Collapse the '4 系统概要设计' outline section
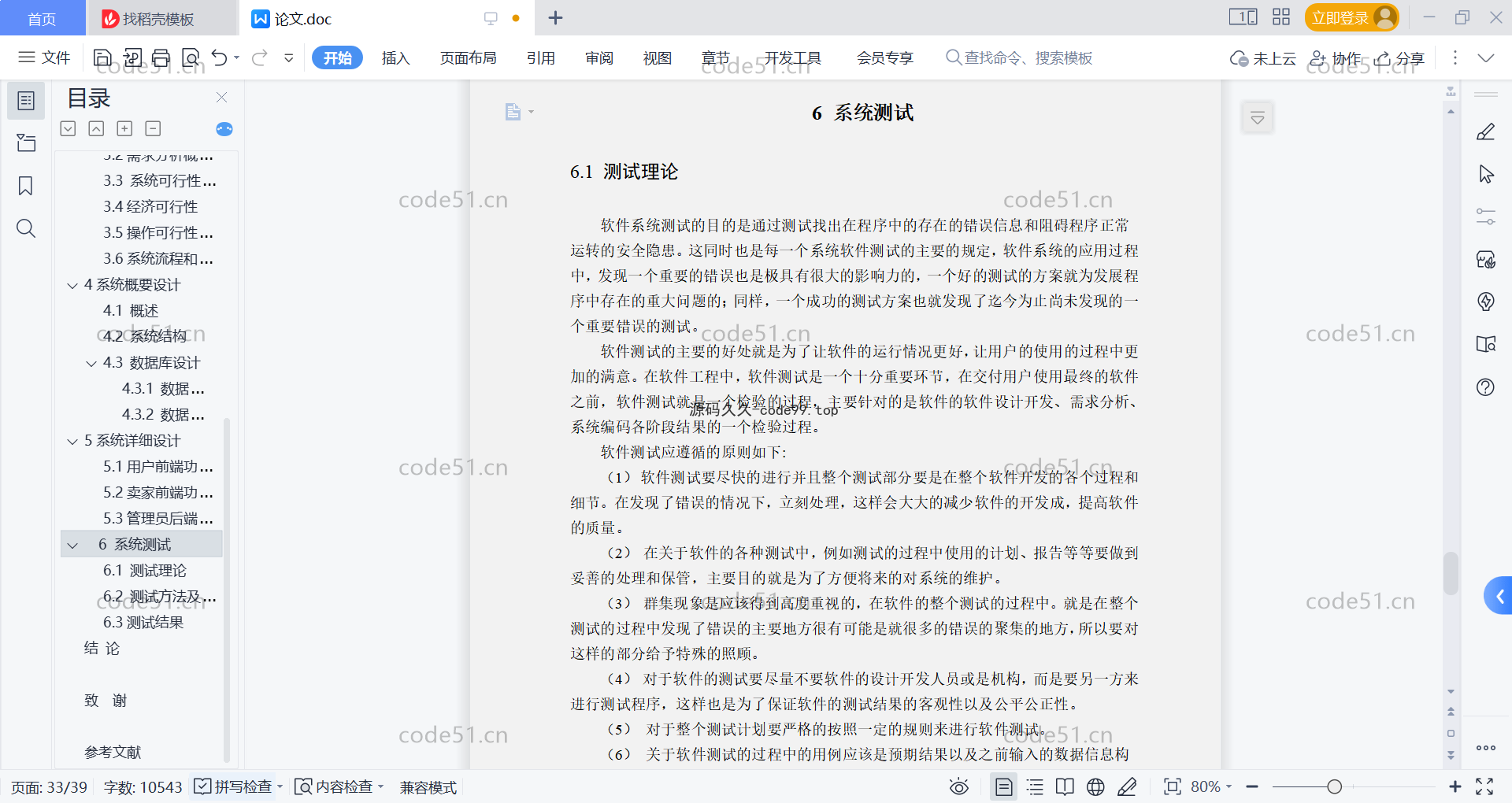This screenshot has height=803, width=1512. pyautogui.click(x=72, y=285)
